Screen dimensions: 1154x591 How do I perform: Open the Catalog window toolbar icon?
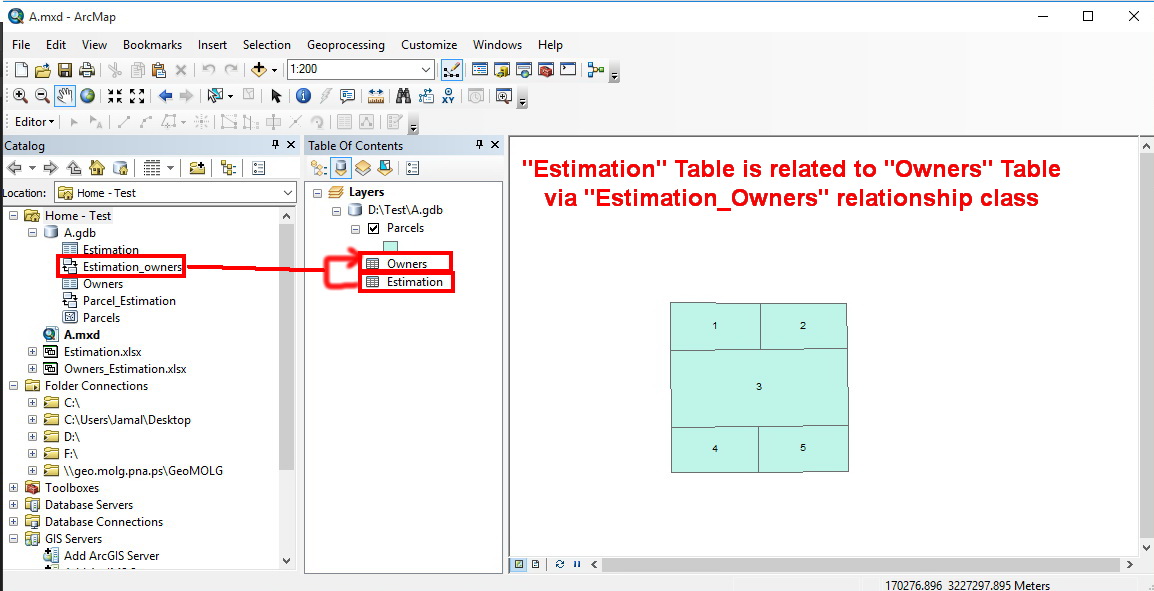pos(502,70)
